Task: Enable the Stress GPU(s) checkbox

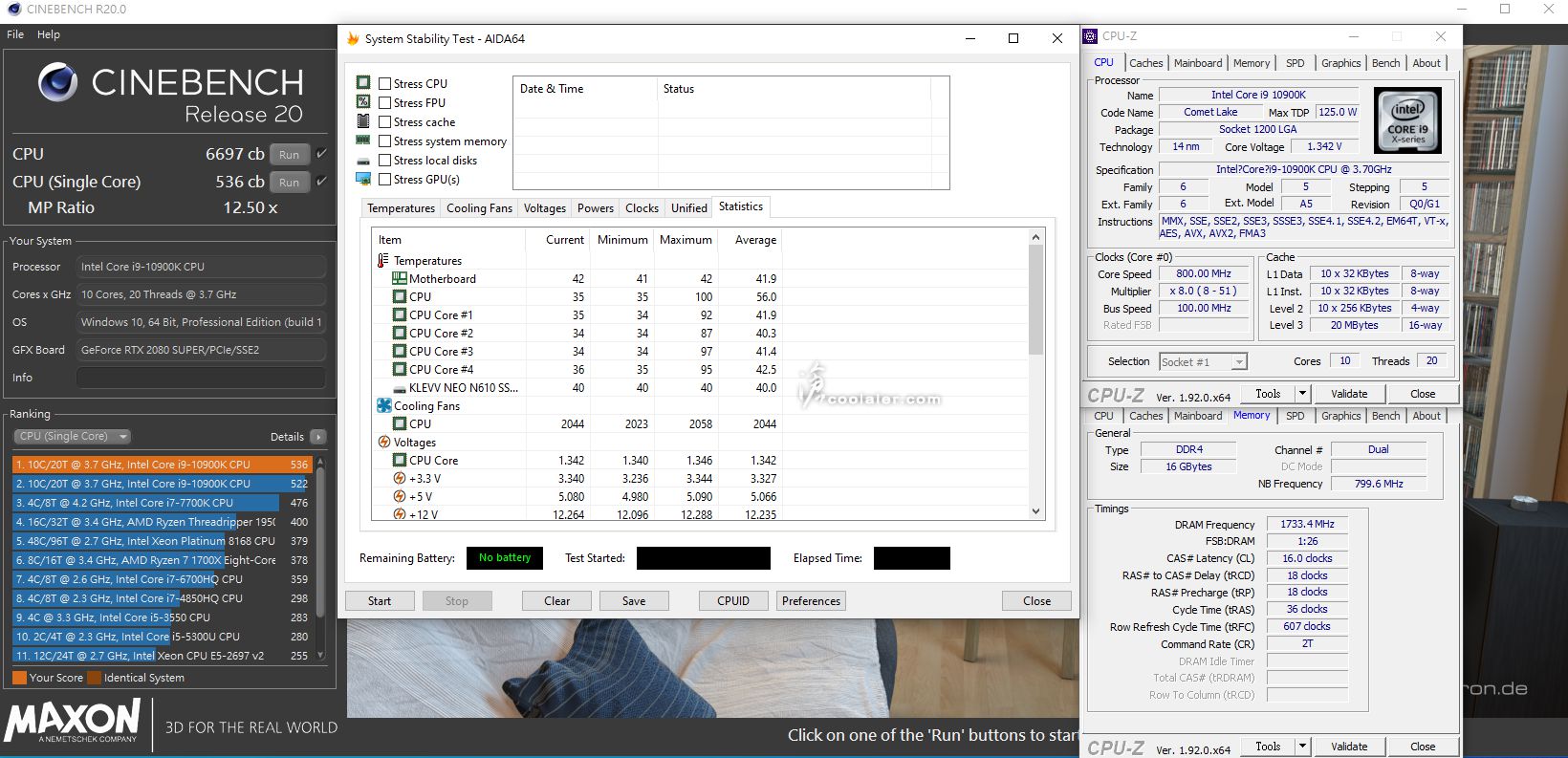Action: point(384,180)
